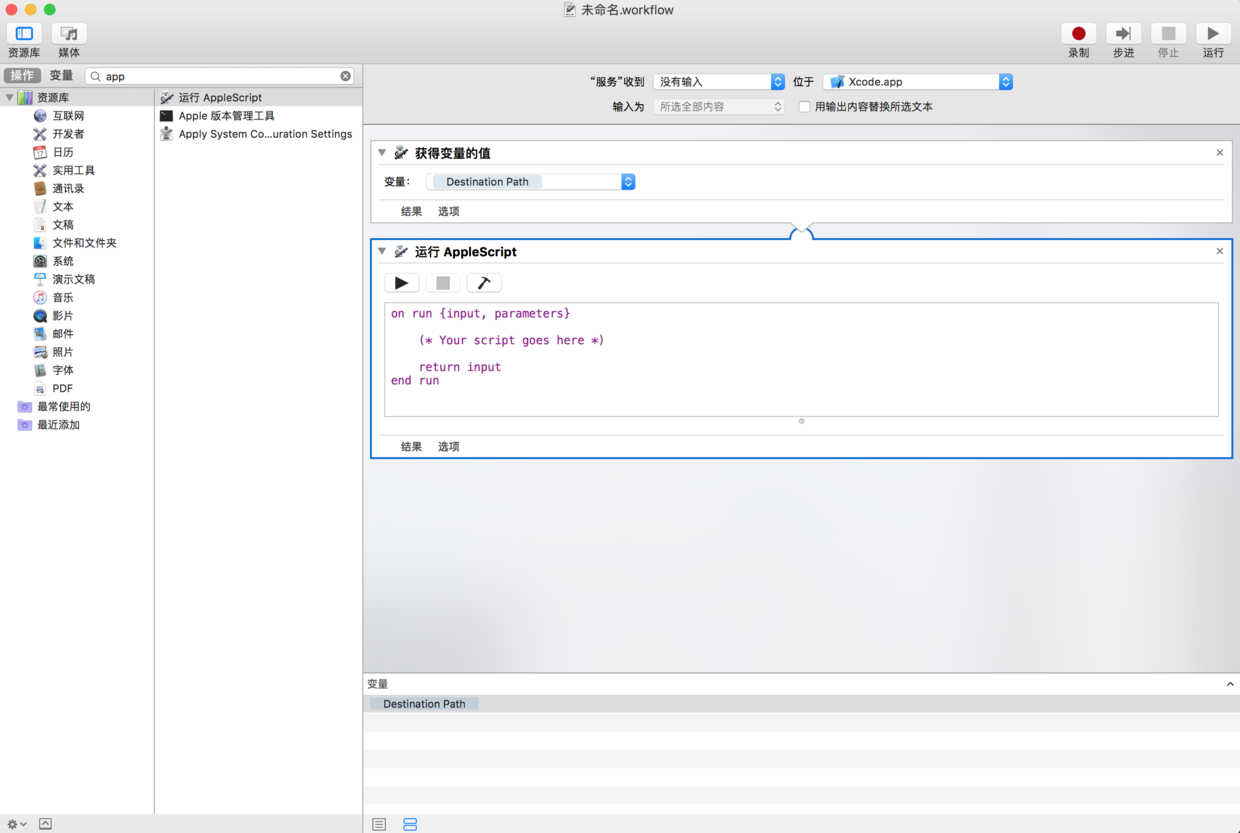Select the 系统 category
Screen dimensions: 1240x833
pyautogui.click(x=62, y=261)
